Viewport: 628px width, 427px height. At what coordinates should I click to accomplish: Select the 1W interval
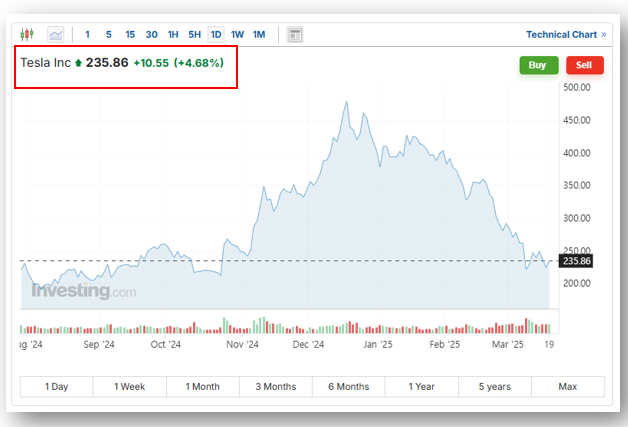[x=238, y=35]
